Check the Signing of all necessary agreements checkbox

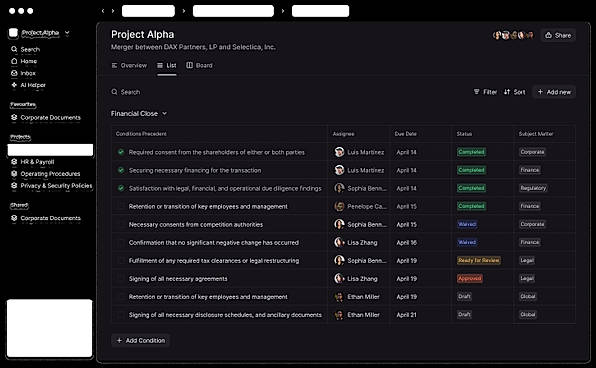click(121, 279)
